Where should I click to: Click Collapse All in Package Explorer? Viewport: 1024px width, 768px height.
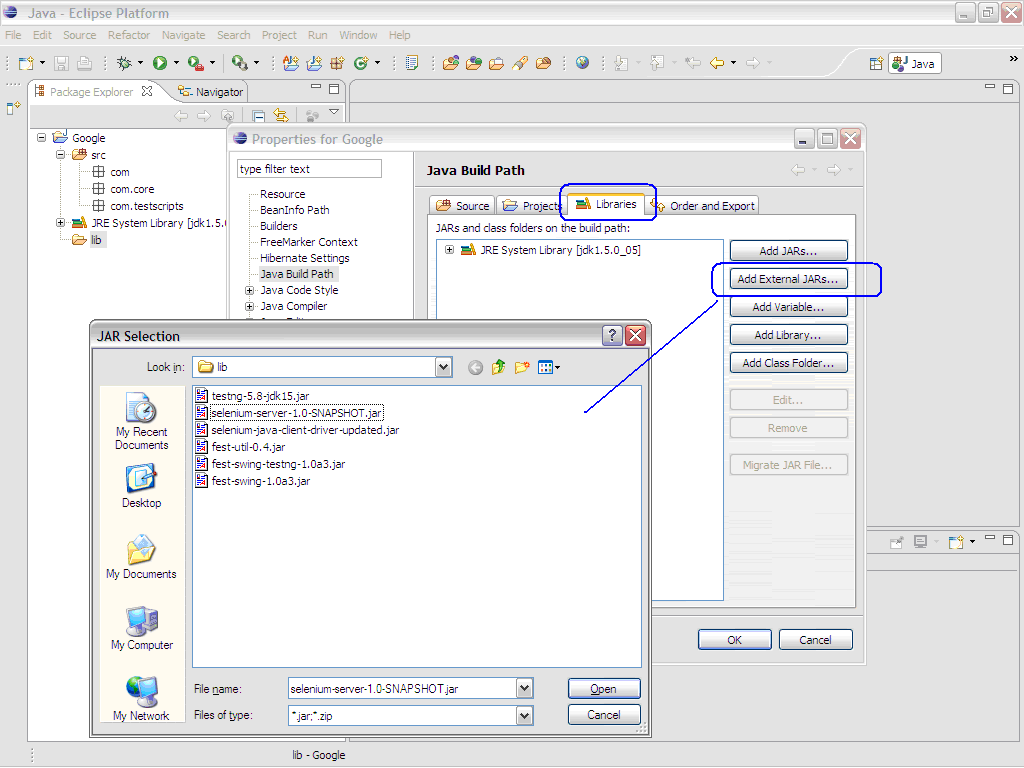[259, 116]
